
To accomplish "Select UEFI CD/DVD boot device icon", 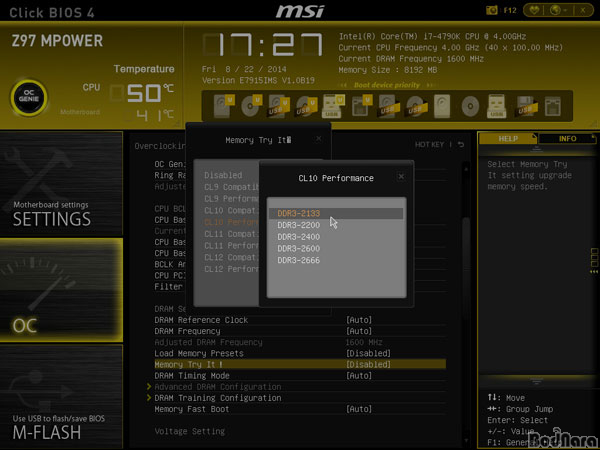I will click(x=251, y=106).
